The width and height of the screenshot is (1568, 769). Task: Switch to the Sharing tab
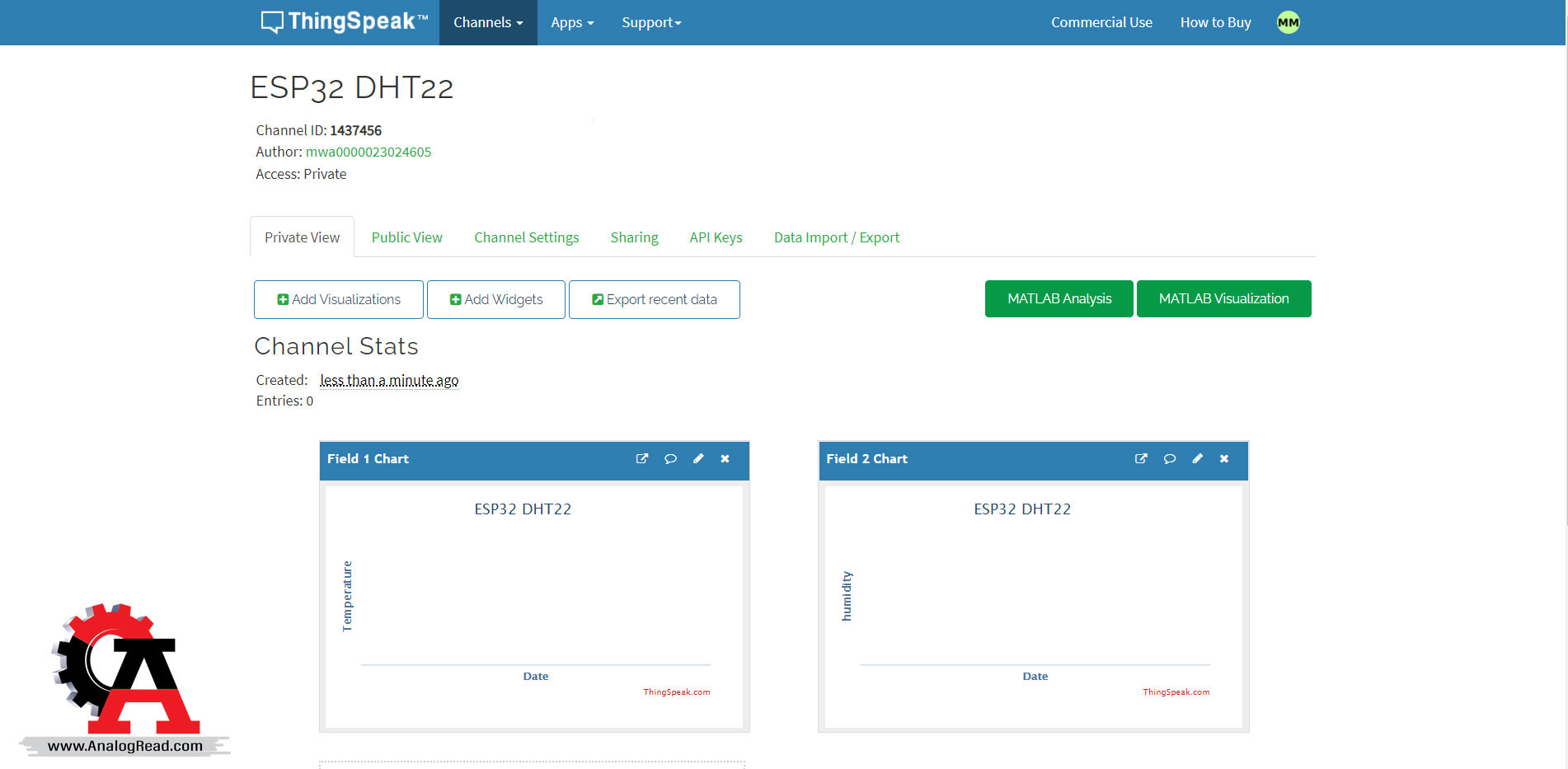pyautogui.click(x=634, y=237)
